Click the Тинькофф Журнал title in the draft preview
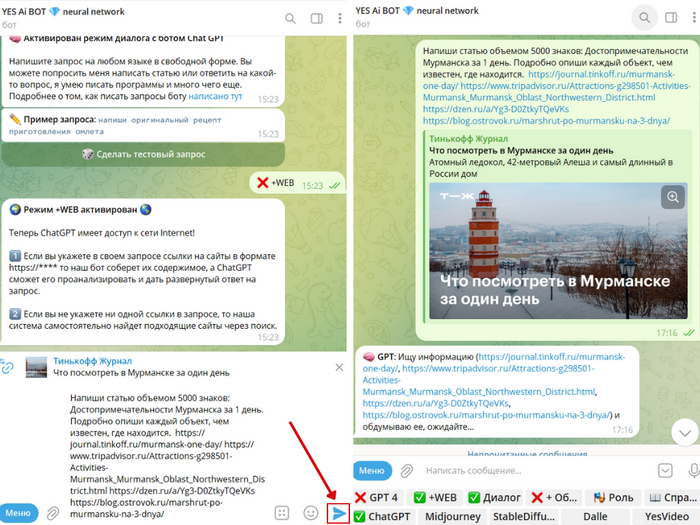The height and width of the screenshot is (525, 700). [92, 361]
